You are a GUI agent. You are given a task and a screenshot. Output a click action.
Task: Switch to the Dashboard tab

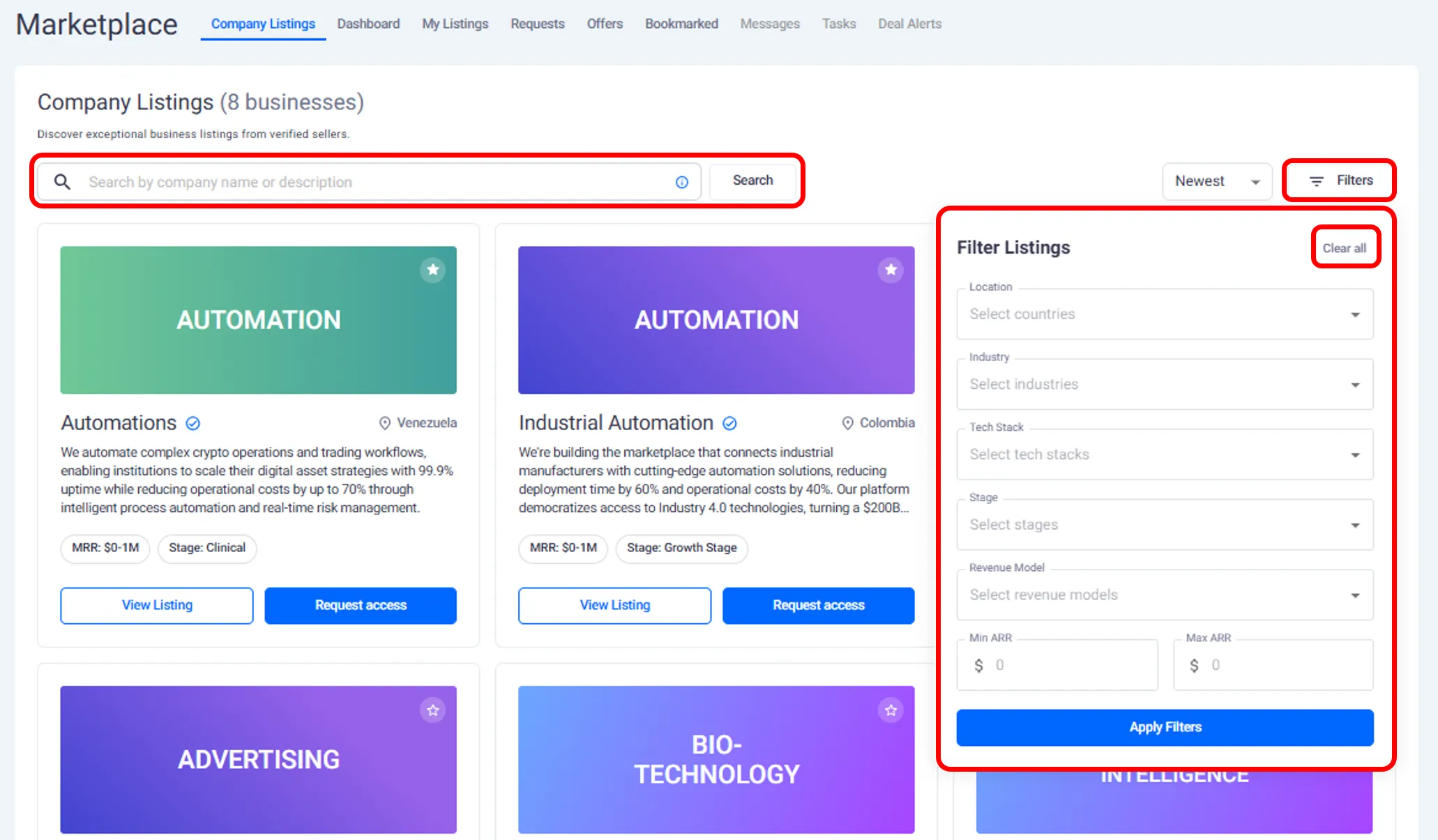point(368,24)
